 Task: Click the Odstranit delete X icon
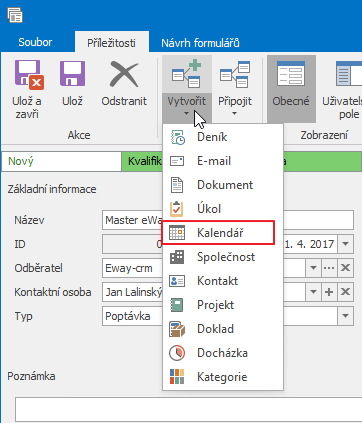pos(124,74)
